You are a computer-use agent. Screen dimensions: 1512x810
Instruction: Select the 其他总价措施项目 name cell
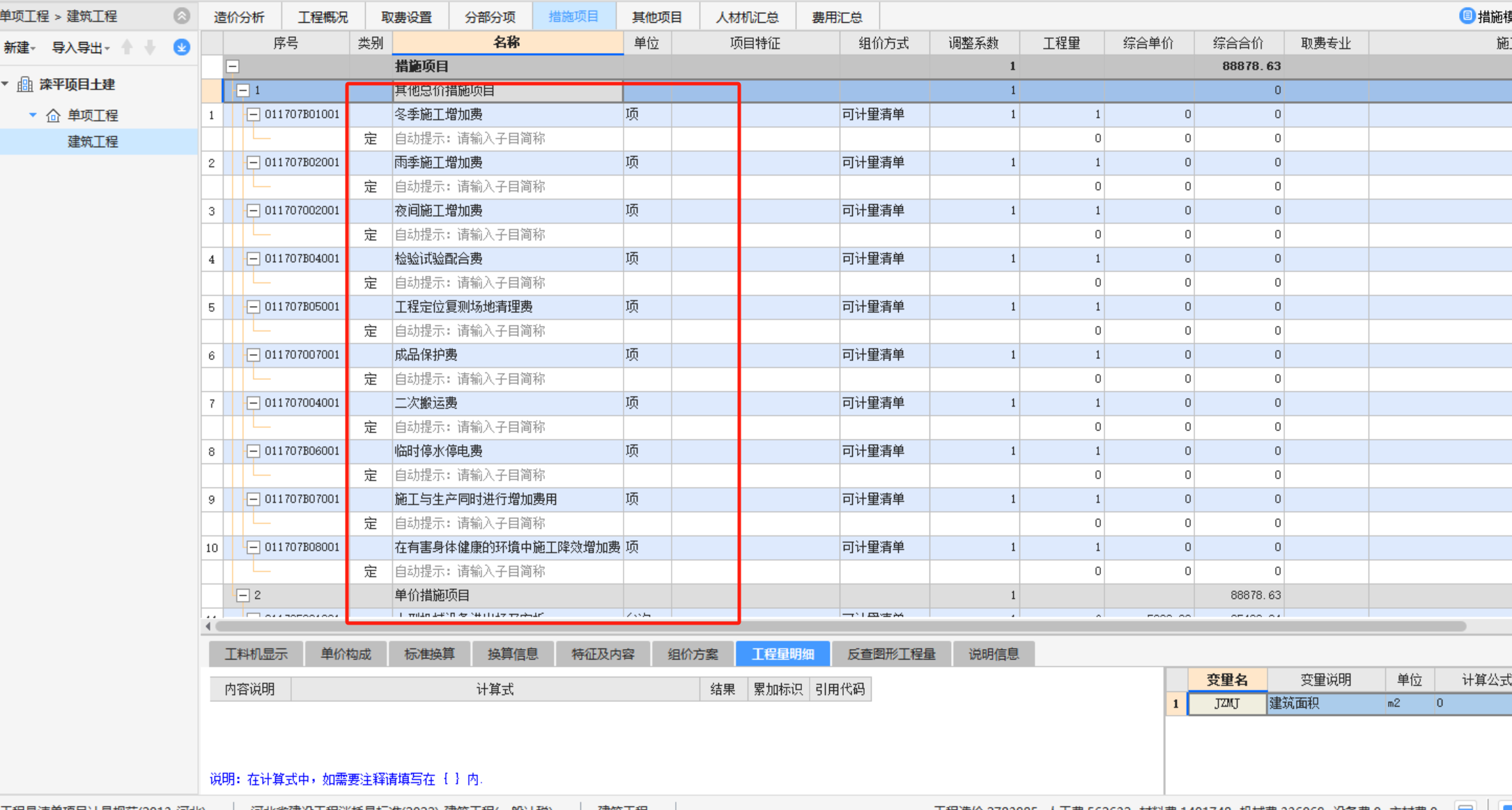point(507,91)
